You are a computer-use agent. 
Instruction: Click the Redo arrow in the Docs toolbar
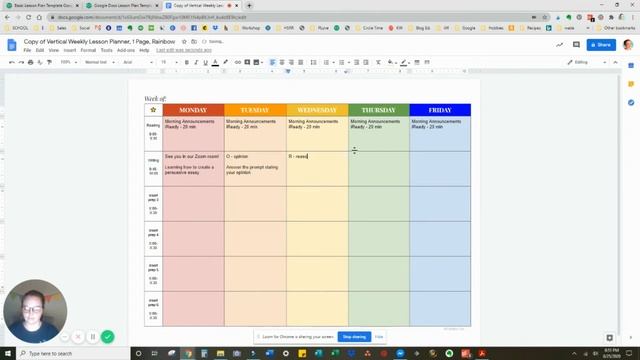(x=21, y=62)
